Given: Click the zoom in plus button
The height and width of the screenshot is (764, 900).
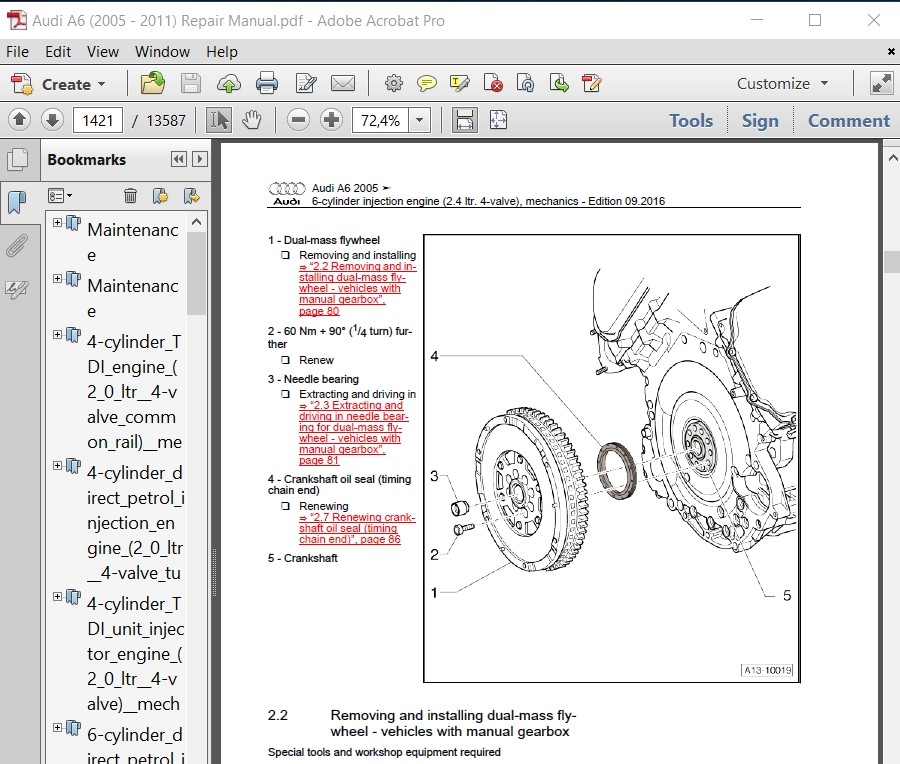Looking at the screenshot, I should [331, 121].
